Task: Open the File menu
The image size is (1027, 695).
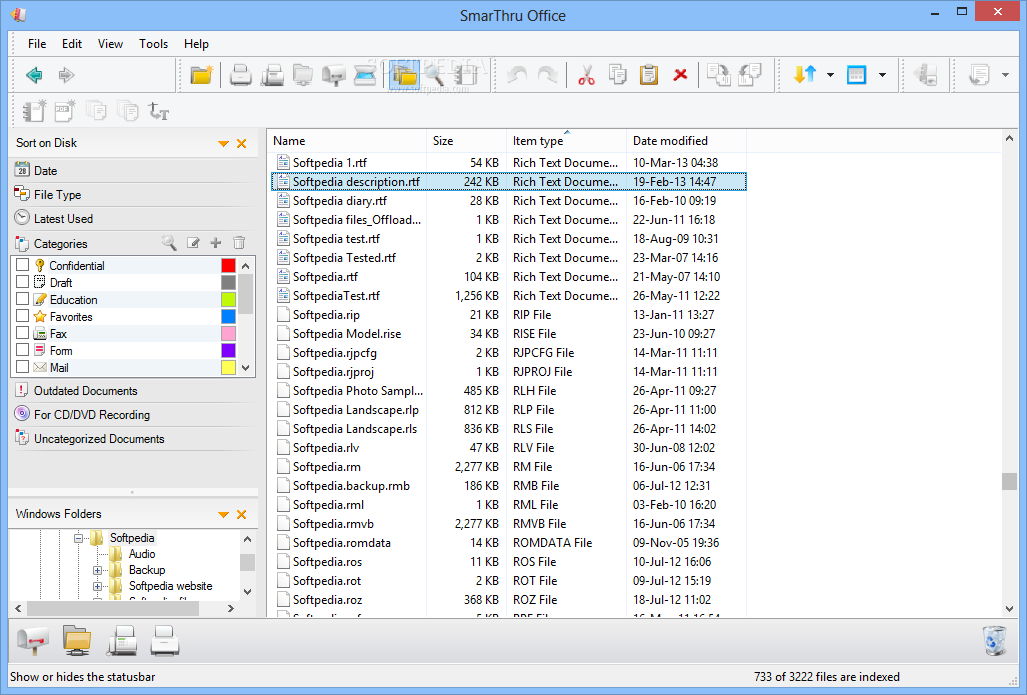Action: tap(37, 44)
